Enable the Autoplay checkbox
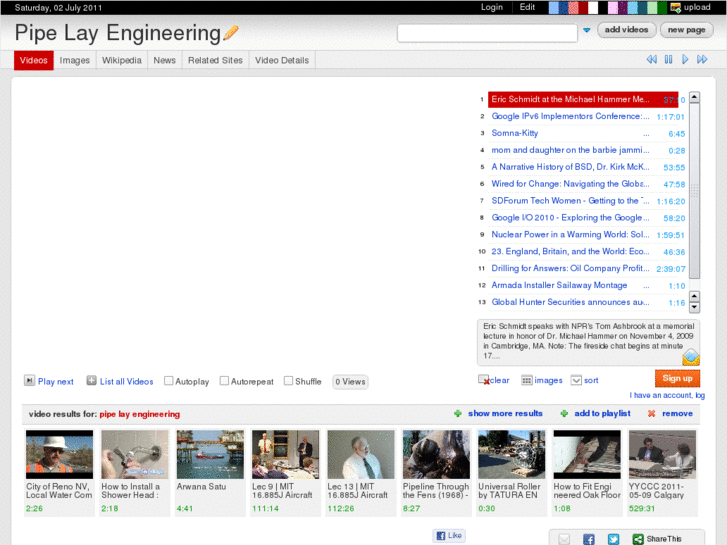 pos(169,381)
